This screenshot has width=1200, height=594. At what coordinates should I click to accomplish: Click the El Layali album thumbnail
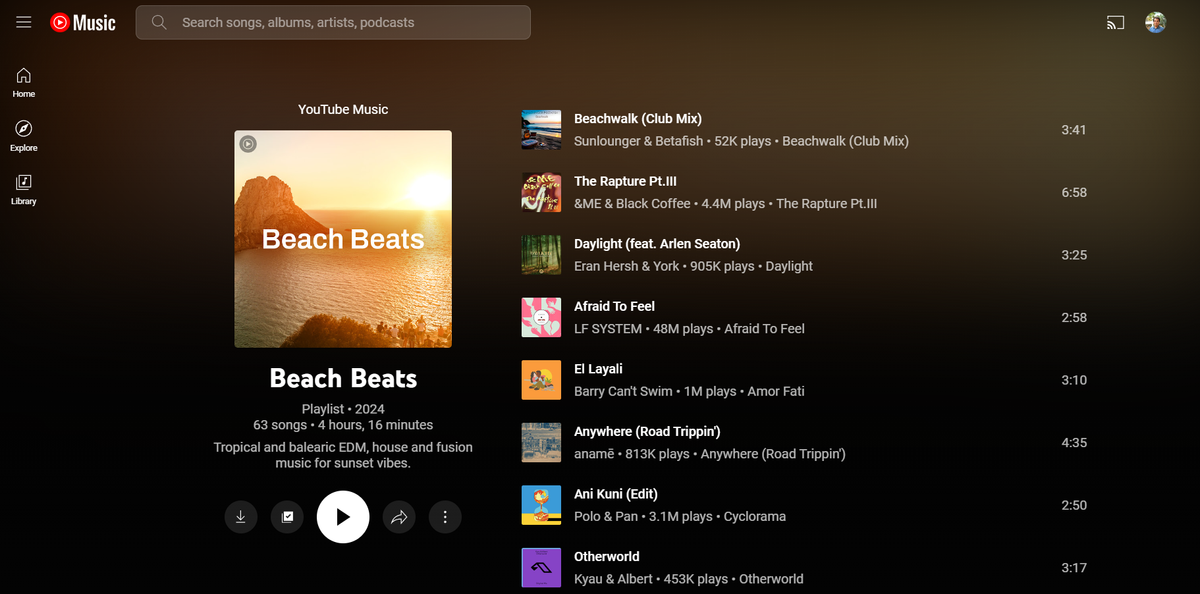541,380
